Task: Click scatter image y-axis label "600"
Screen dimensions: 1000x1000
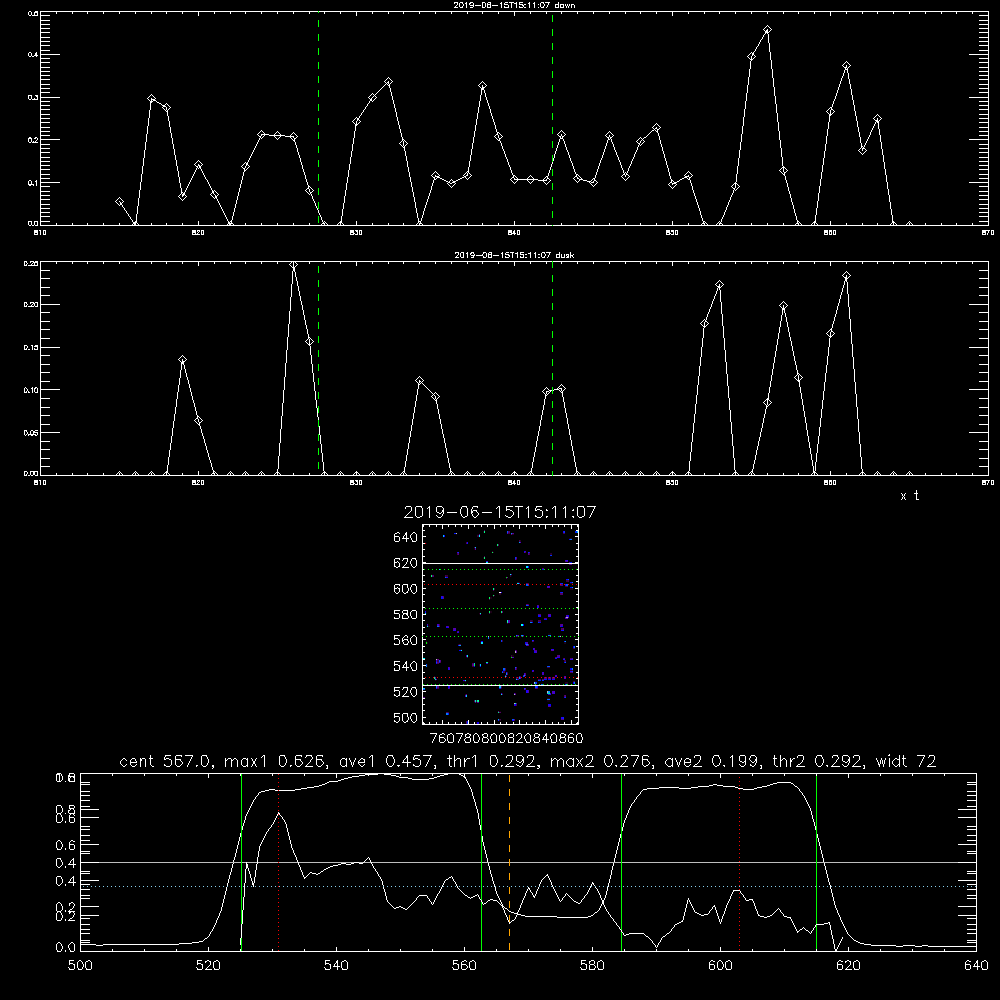Action: (x=406, y=589)
